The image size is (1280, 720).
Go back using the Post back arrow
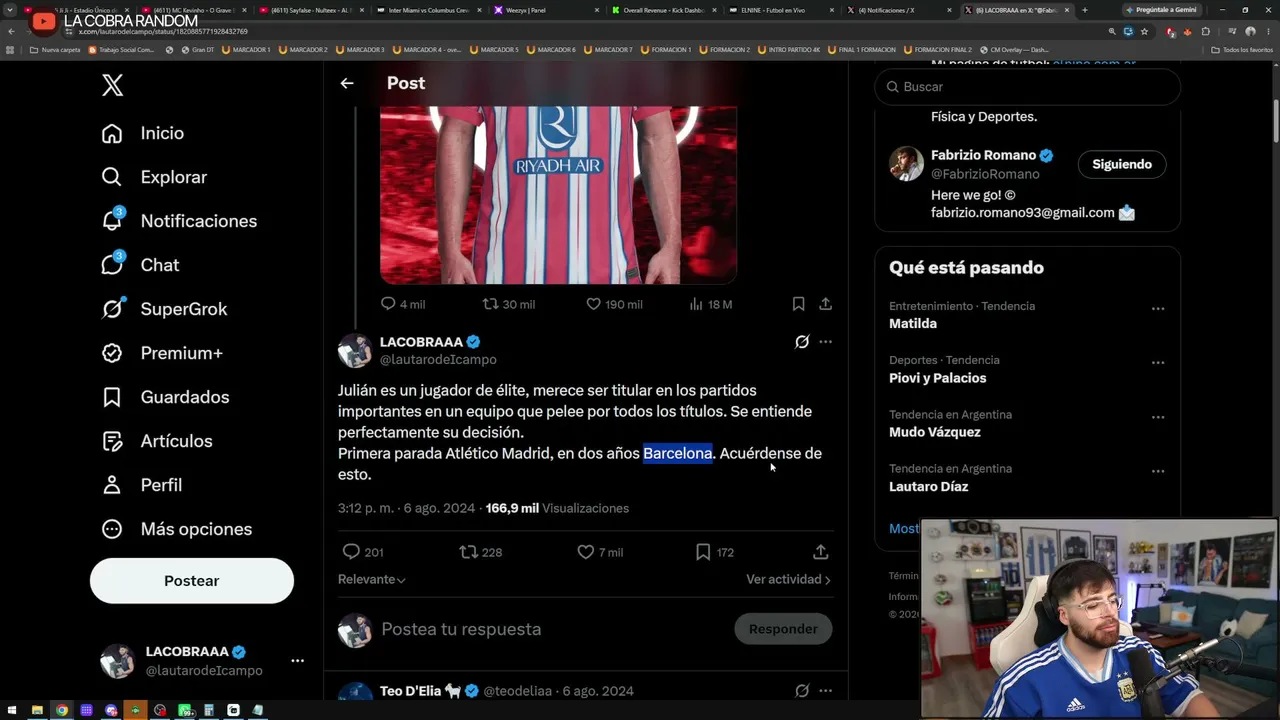point(347,83)
